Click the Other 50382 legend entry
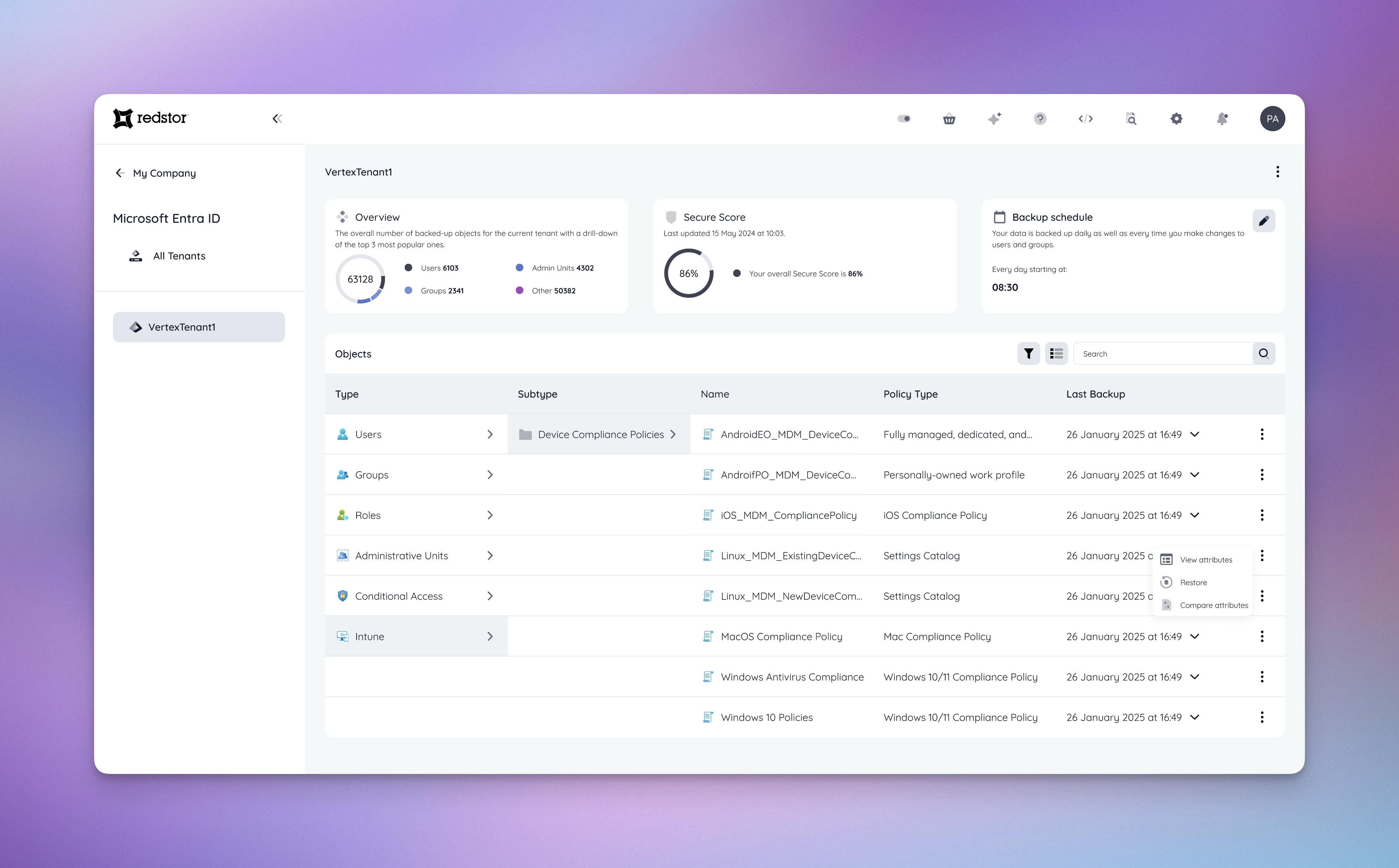Image resolution: width=1399 pixels, height=868 pixels. point(546,291)
